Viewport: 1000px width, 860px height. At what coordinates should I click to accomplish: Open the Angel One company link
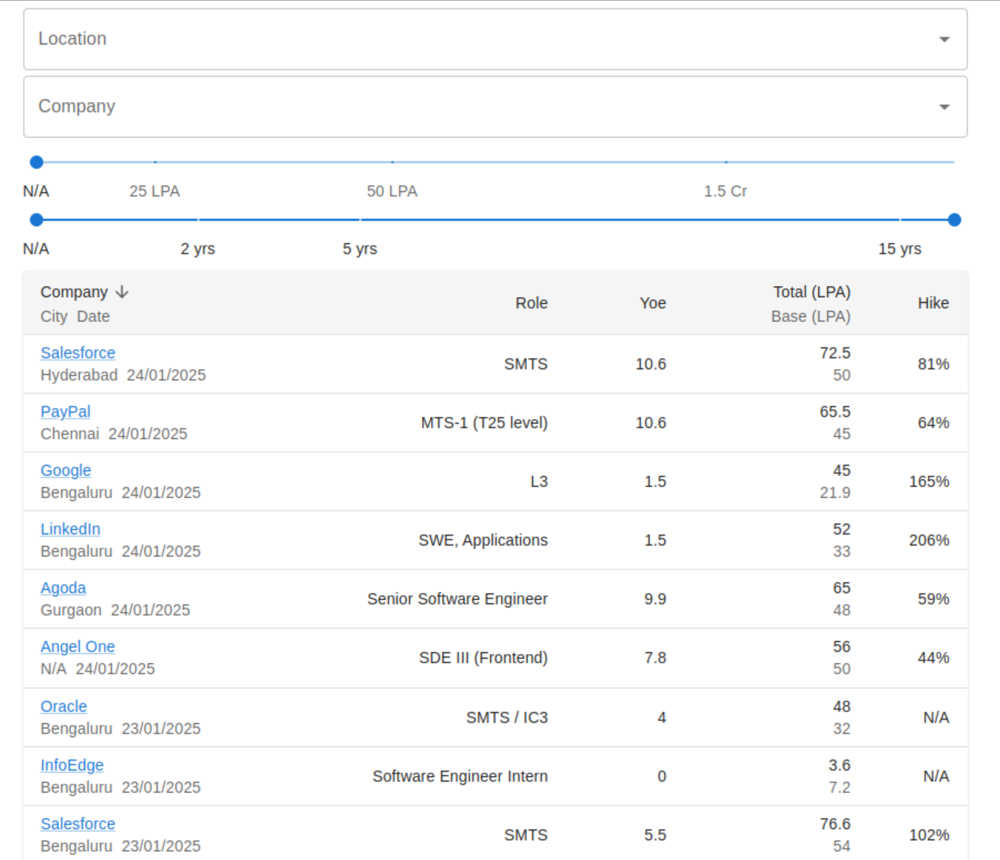(x=78, y=647)
